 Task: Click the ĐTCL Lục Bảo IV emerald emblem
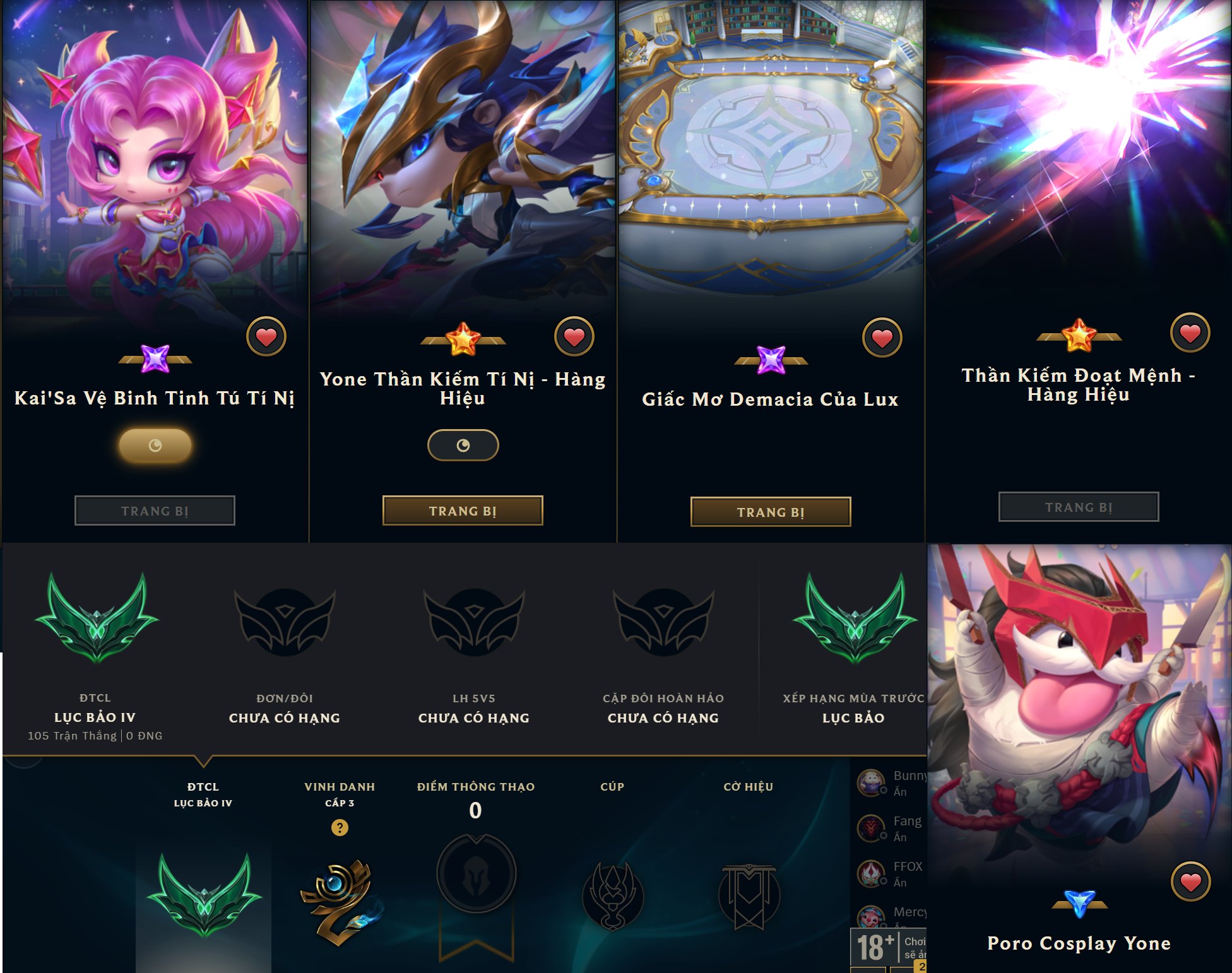pyautogui.click(x=97, y=619)
